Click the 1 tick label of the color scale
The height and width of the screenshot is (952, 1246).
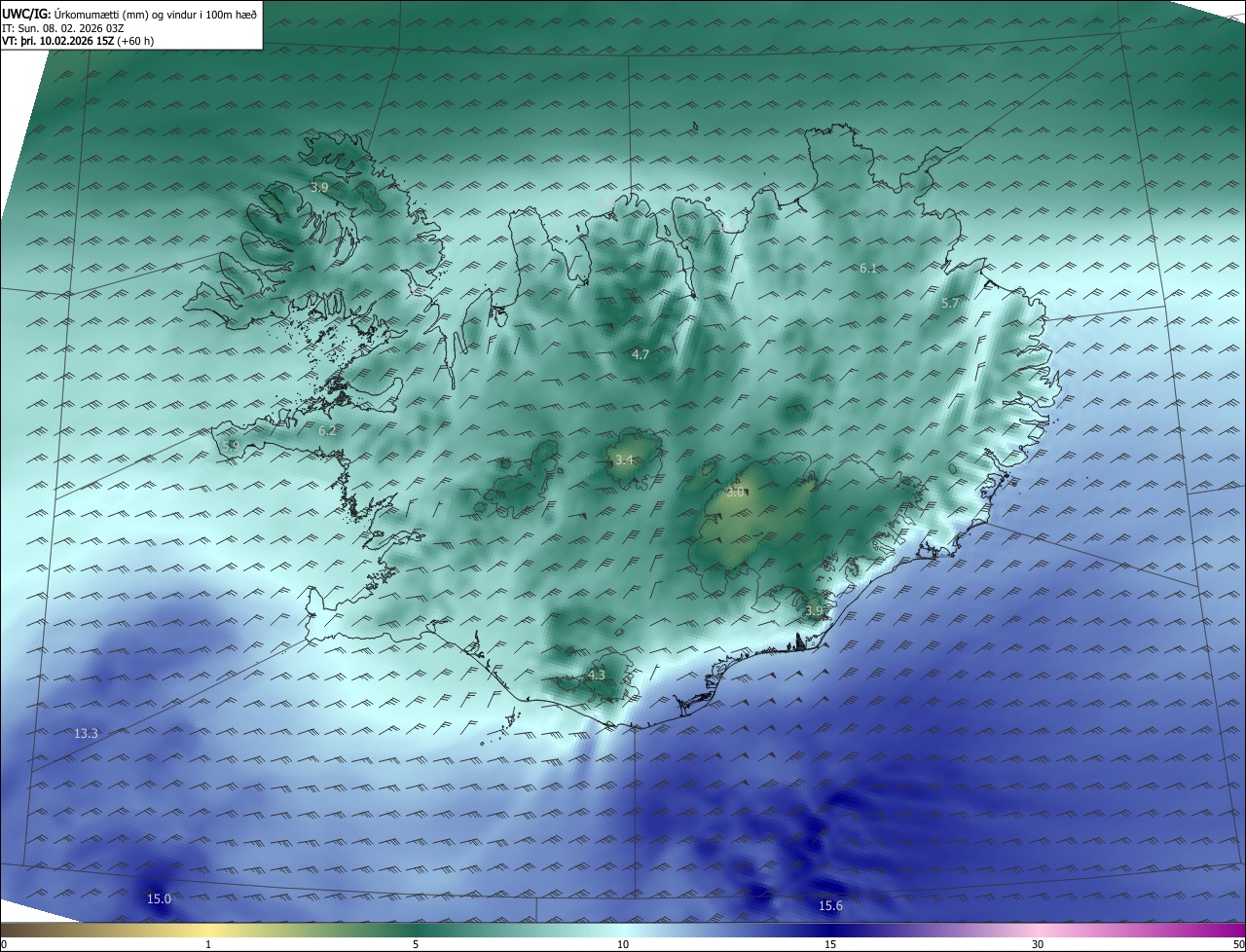click(209, 944)
